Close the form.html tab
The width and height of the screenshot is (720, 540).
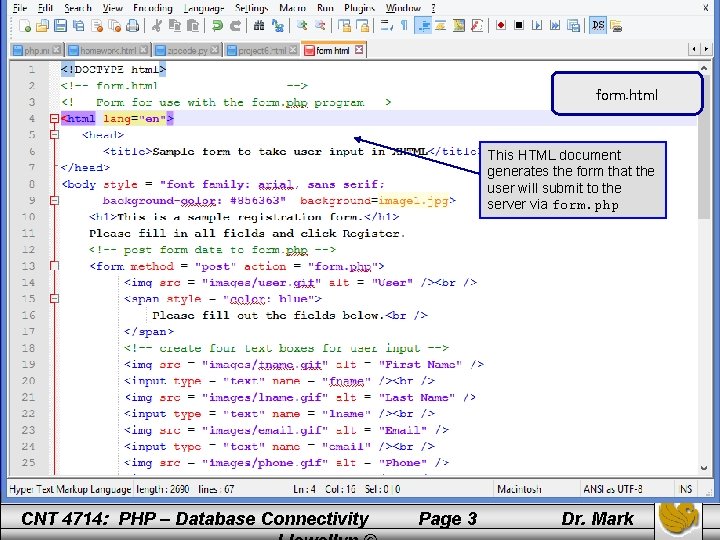click(x=361, y=49)
